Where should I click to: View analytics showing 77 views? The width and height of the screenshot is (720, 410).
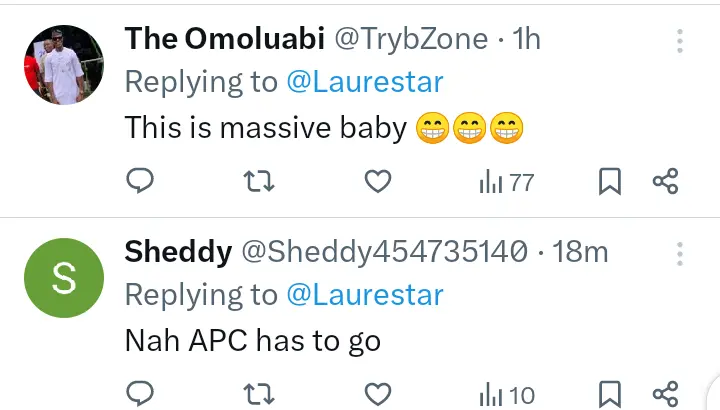point(507,182)
